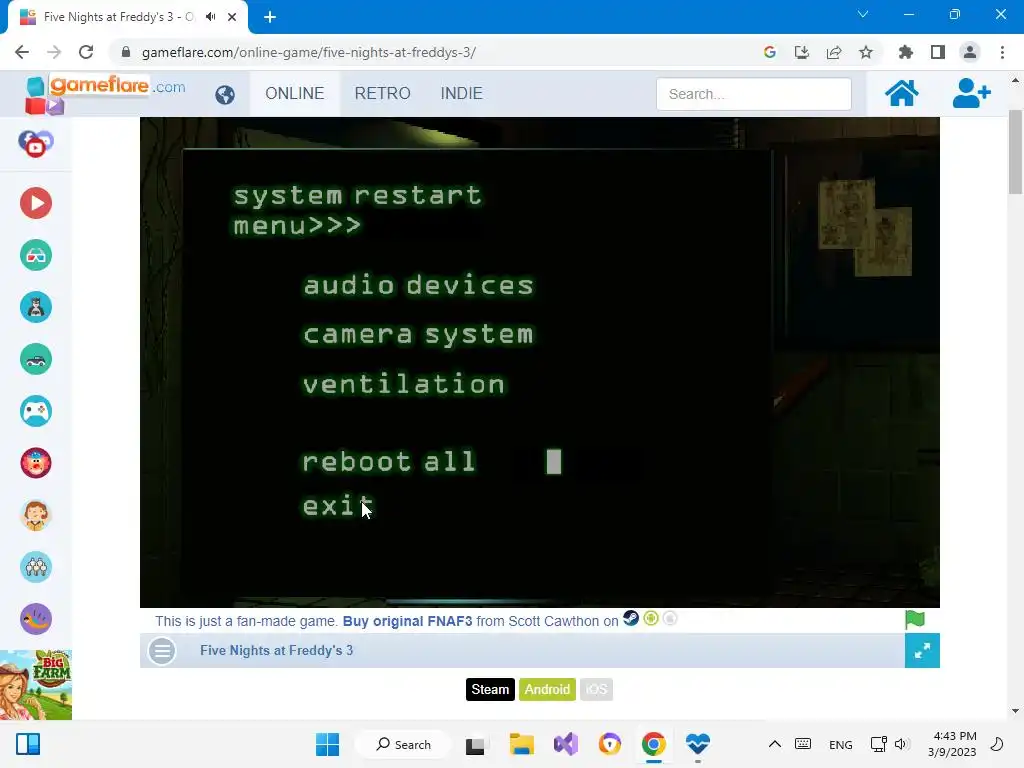Toggle game fullscreen expand button
Viewport: 1024px width, 768px height.
[922, 650]
